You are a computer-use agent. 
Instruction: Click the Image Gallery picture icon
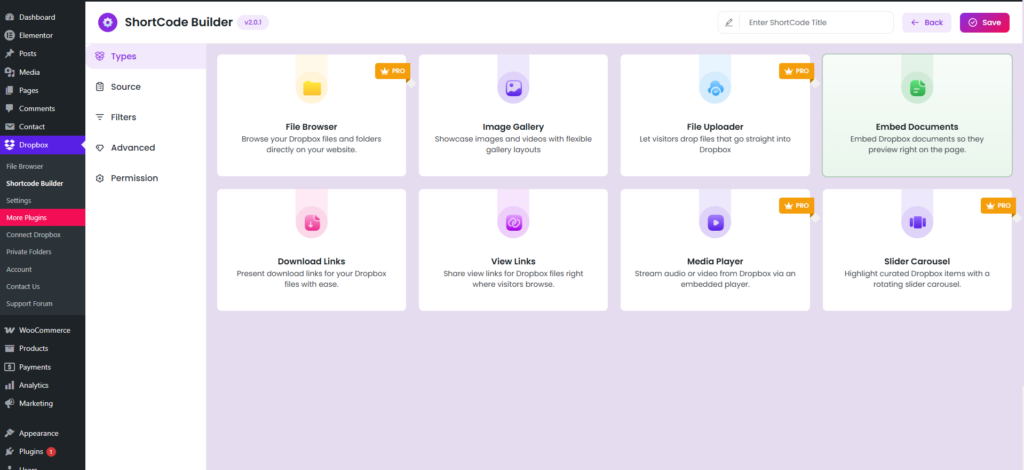coord(513,87)
